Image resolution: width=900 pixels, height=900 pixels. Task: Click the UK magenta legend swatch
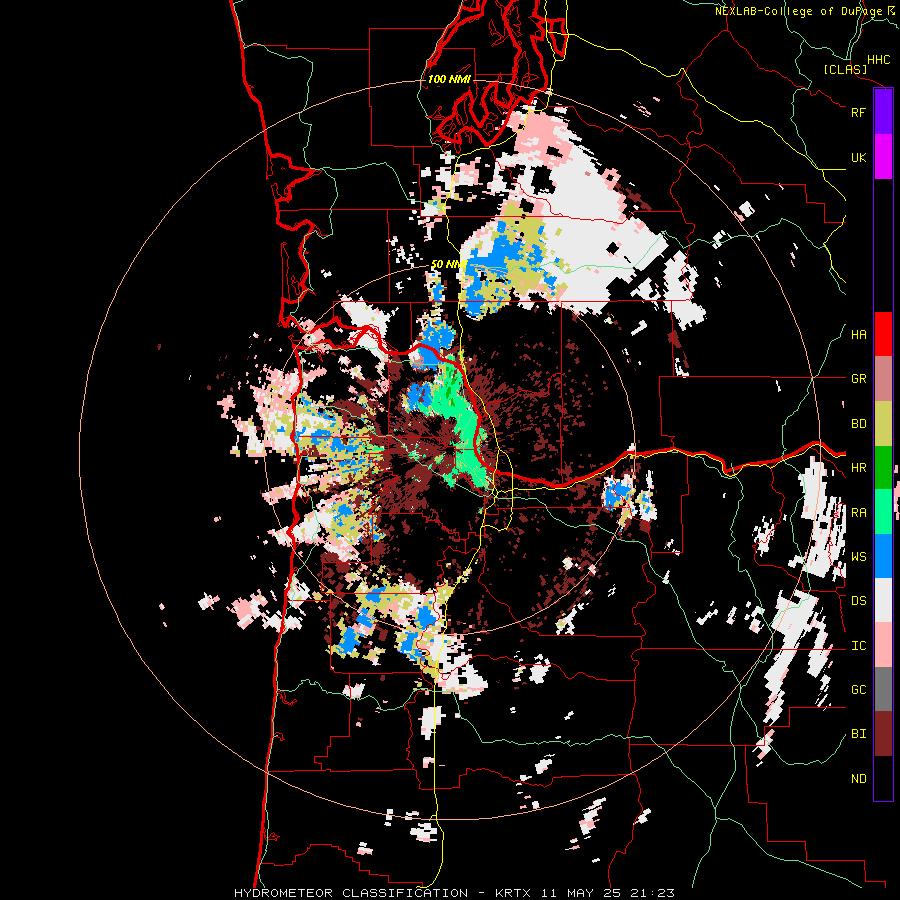point(883,157)
